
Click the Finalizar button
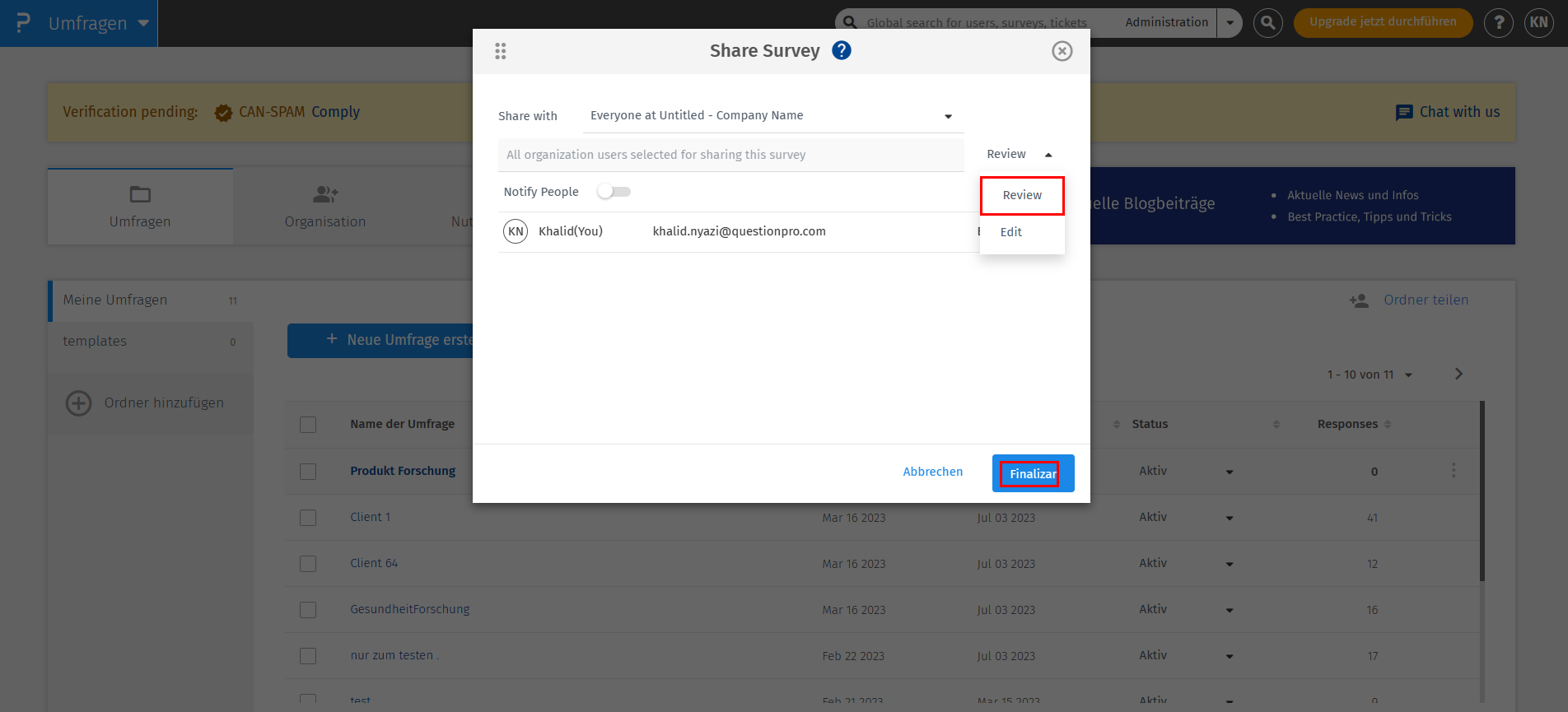coord(1033,473)
